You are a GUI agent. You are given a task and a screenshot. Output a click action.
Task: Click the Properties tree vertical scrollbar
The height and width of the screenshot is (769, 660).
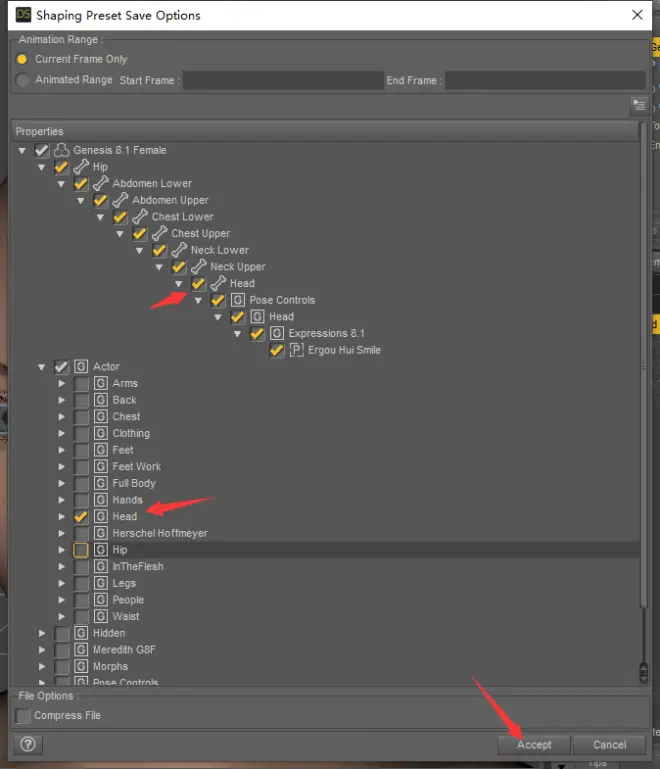click(643, 402)
